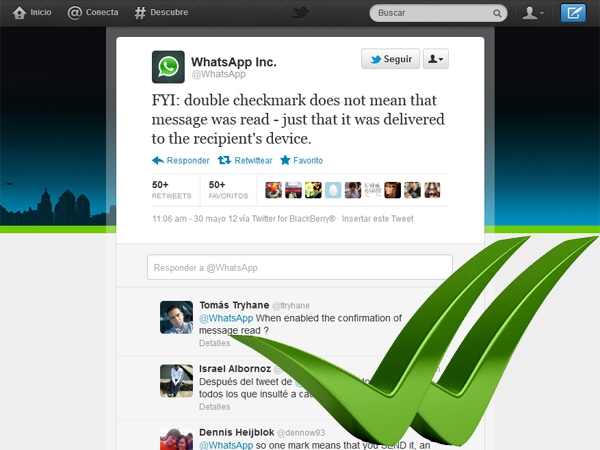Screen dimensions: 600x450
Task: Open the Conecta tab
Action: point(93,13)
